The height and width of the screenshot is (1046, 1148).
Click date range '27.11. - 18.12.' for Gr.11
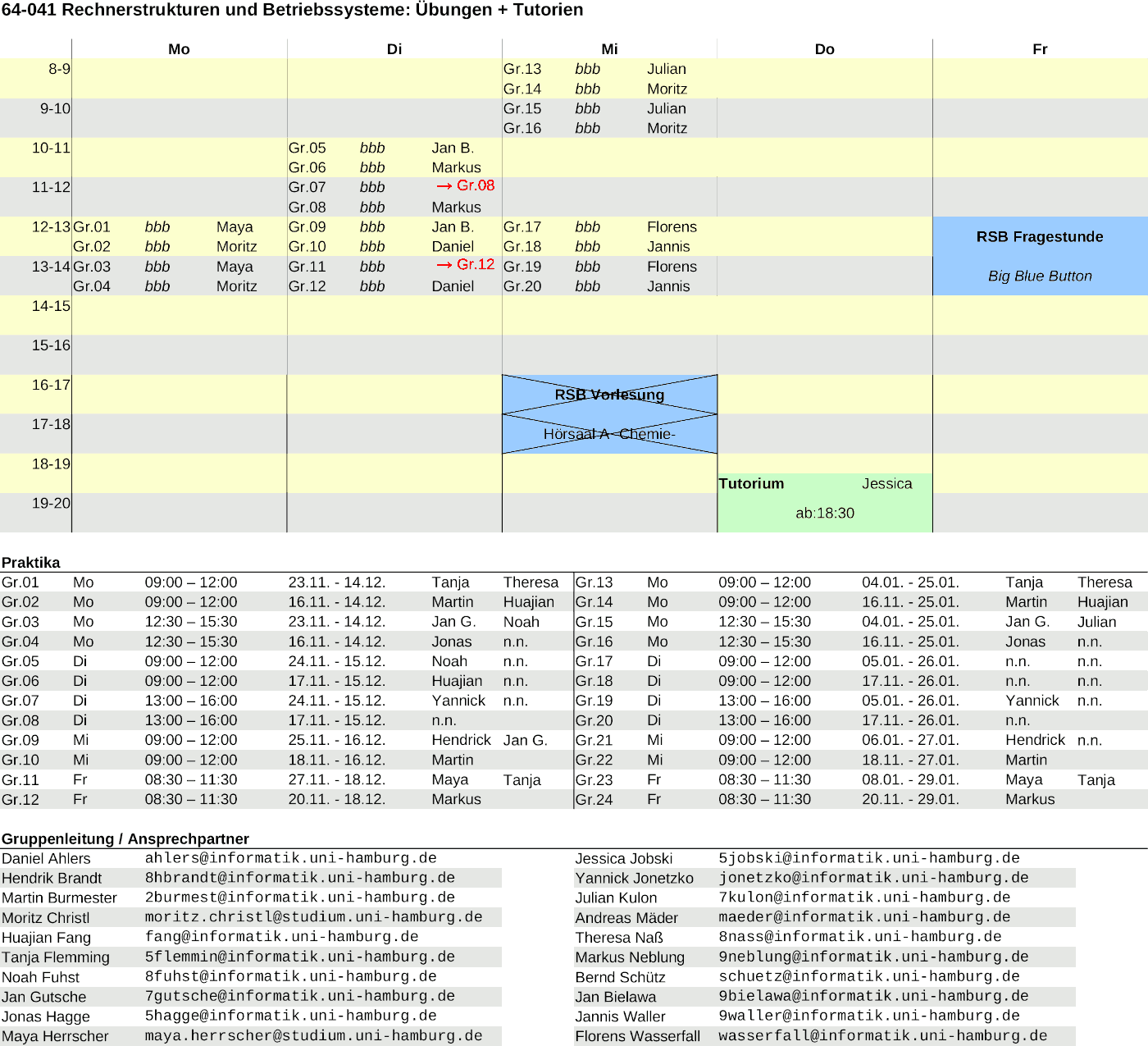tap(337, 780)
